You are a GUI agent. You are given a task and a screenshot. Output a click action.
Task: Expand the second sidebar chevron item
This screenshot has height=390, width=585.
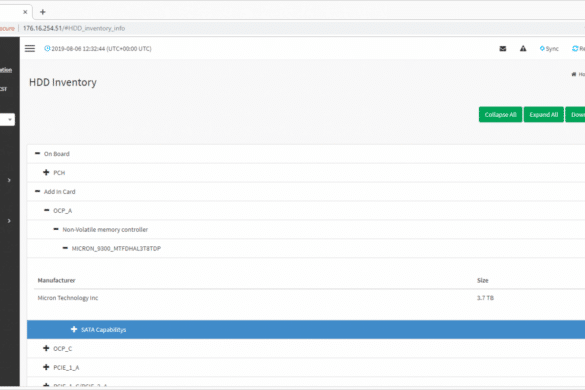[9, 221]
